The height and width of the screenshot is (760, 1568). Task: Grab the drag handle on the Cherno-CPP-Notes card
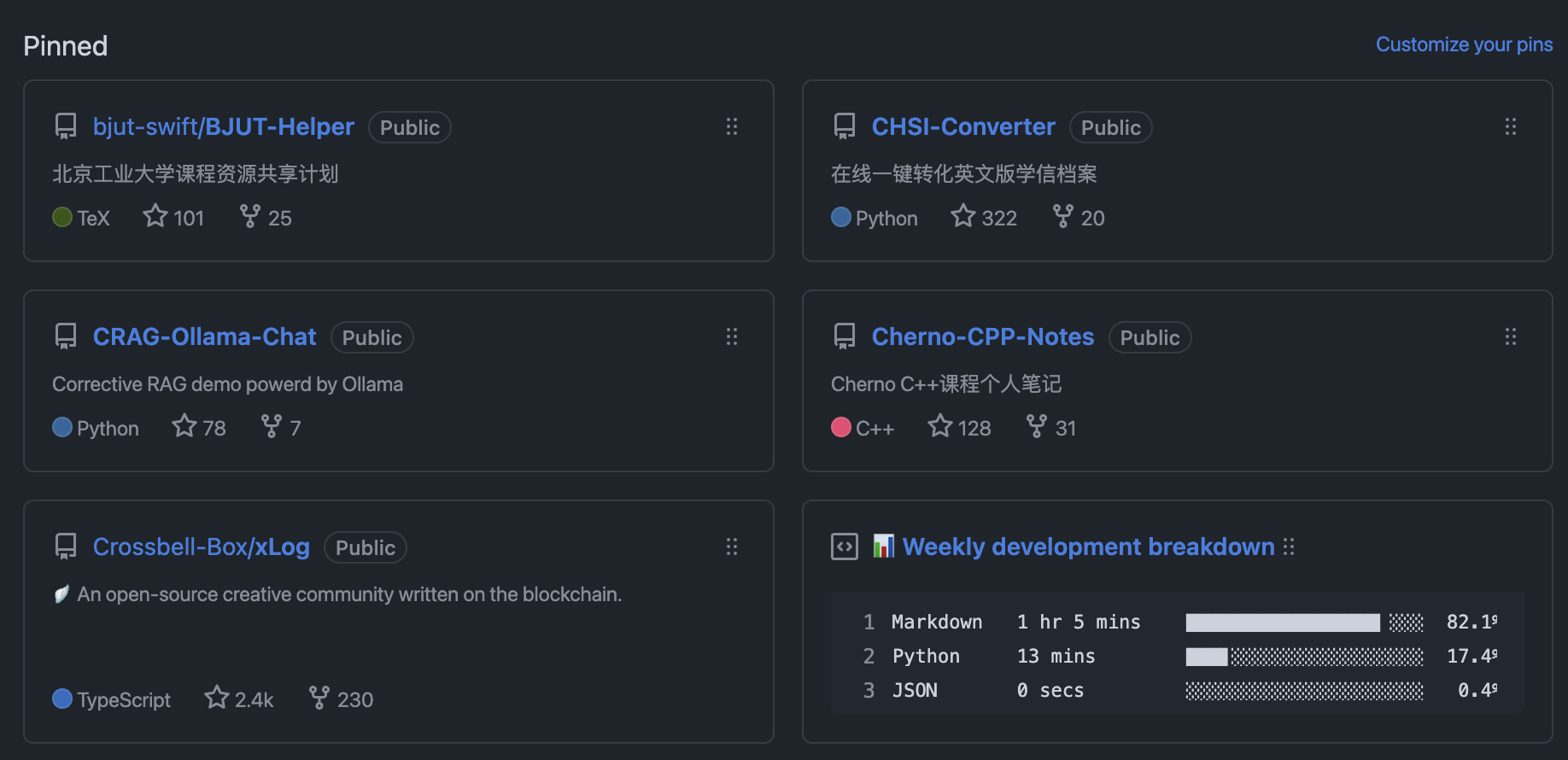click(1511, 336)
